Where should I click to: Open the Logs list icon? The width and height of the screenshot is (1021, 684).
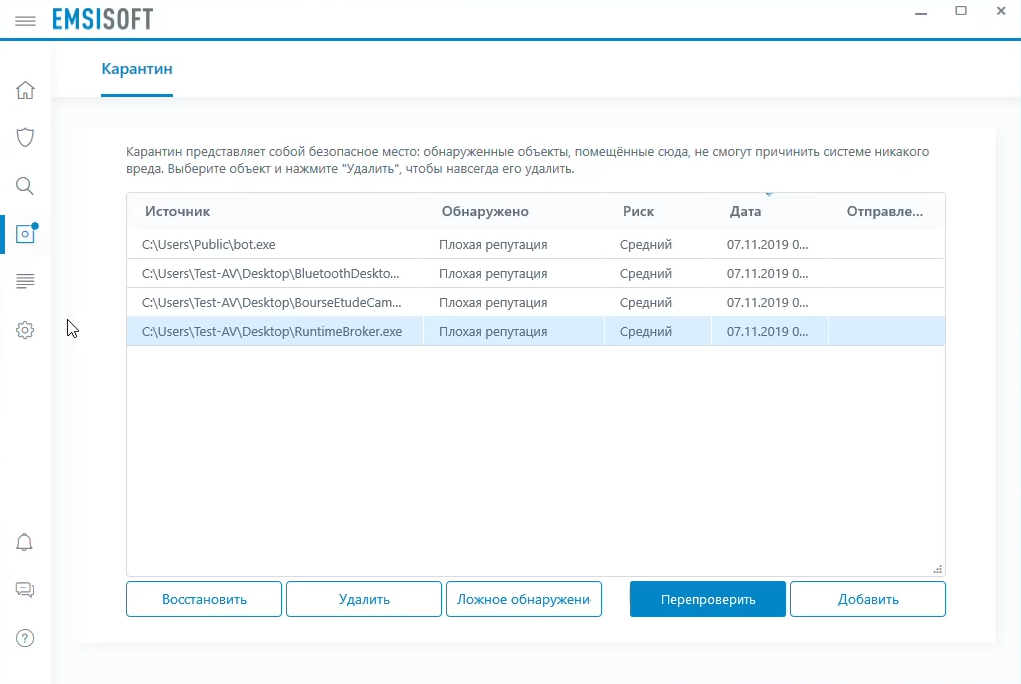26,282
